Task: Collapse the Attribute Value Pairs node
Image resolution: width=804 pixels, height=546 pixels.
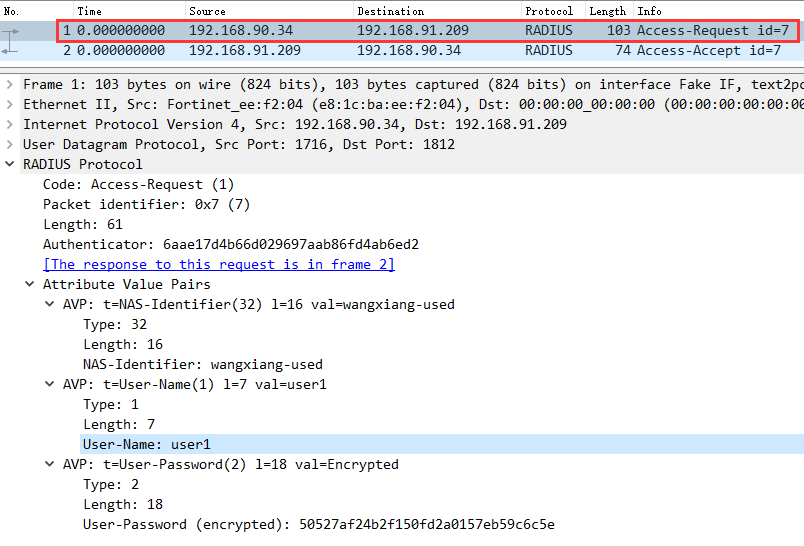Action: (31, 284)
